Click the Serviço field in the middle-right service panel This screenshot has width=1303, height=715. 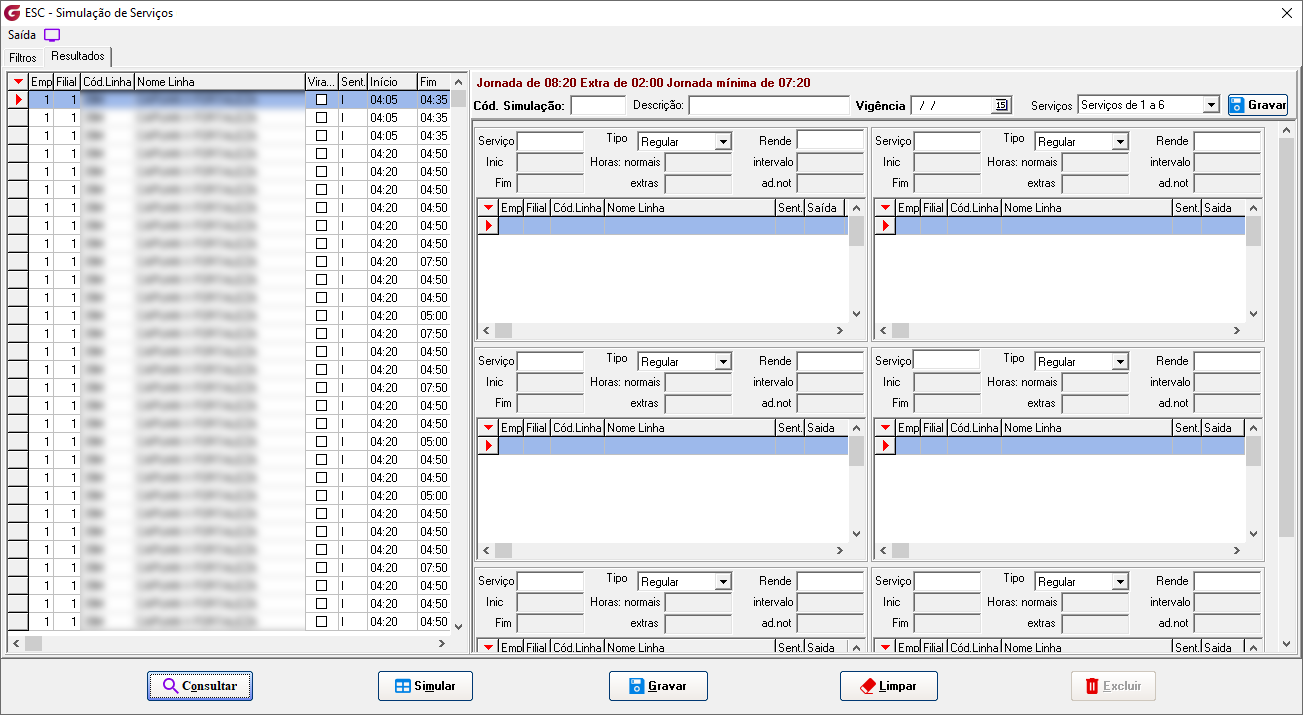point(947,361)
